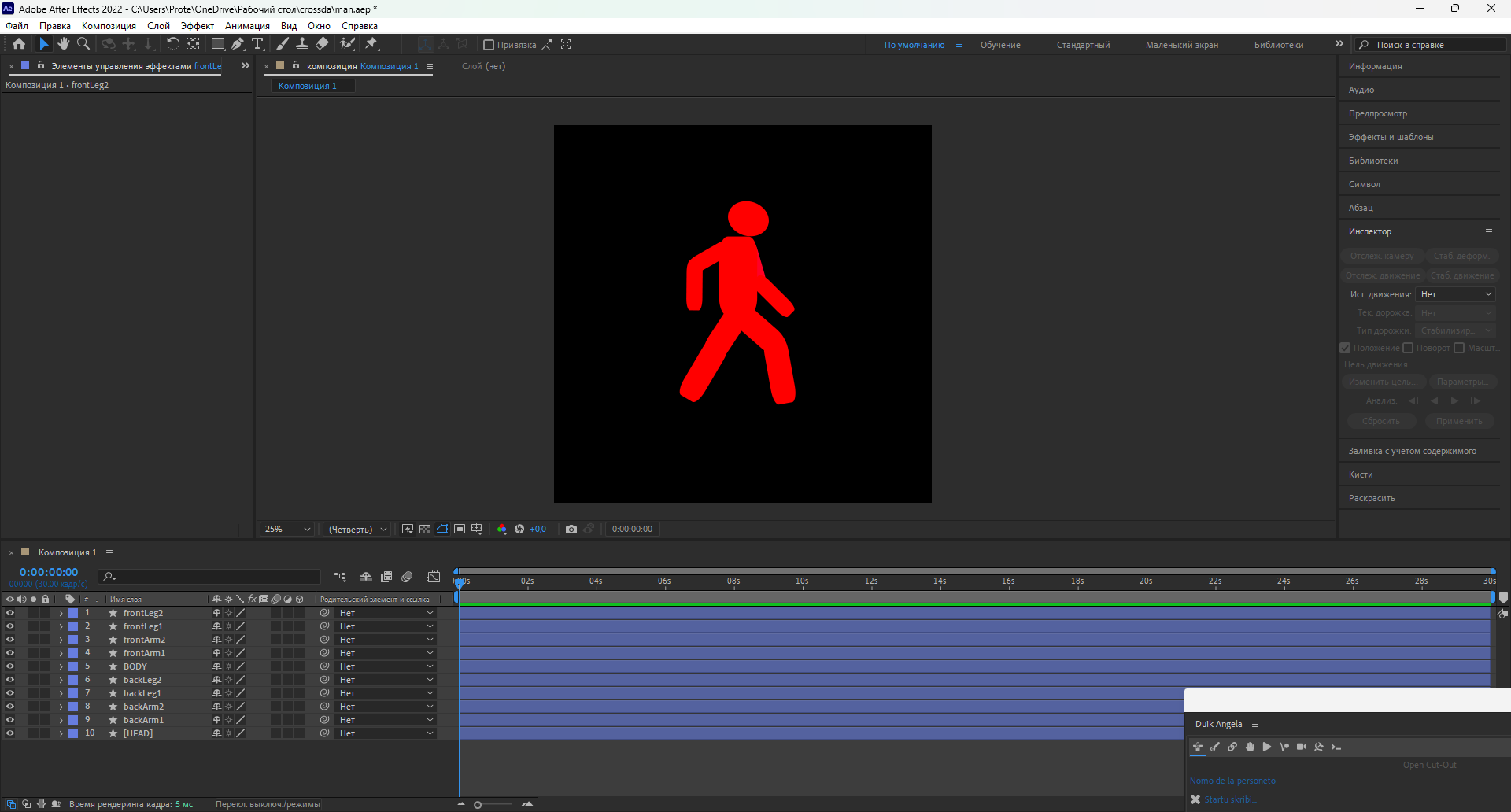The image size is (1511, 812).
Task: Show more workspaces via the double-arrow overflow
Action: [1339, 44]
